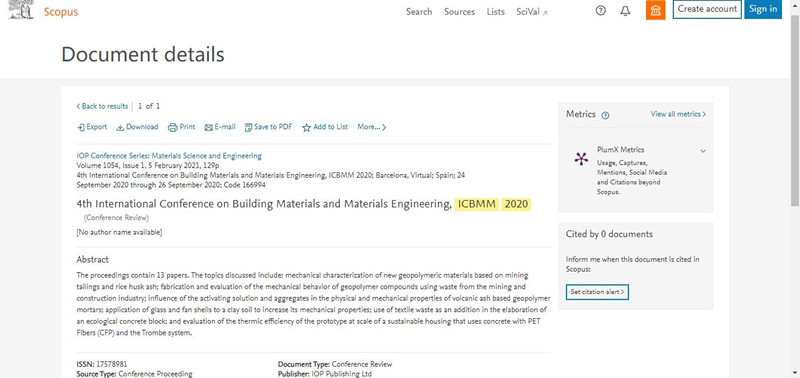800x378 pixels.
Task: Open IOP Conference Series source link
Action: pyautogui.click(x=169, y=156)
